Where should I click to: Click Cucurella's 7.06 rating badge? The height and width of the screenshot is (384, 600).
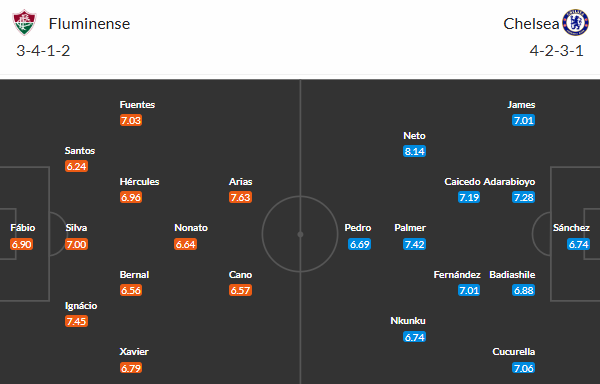click(523, 368)
